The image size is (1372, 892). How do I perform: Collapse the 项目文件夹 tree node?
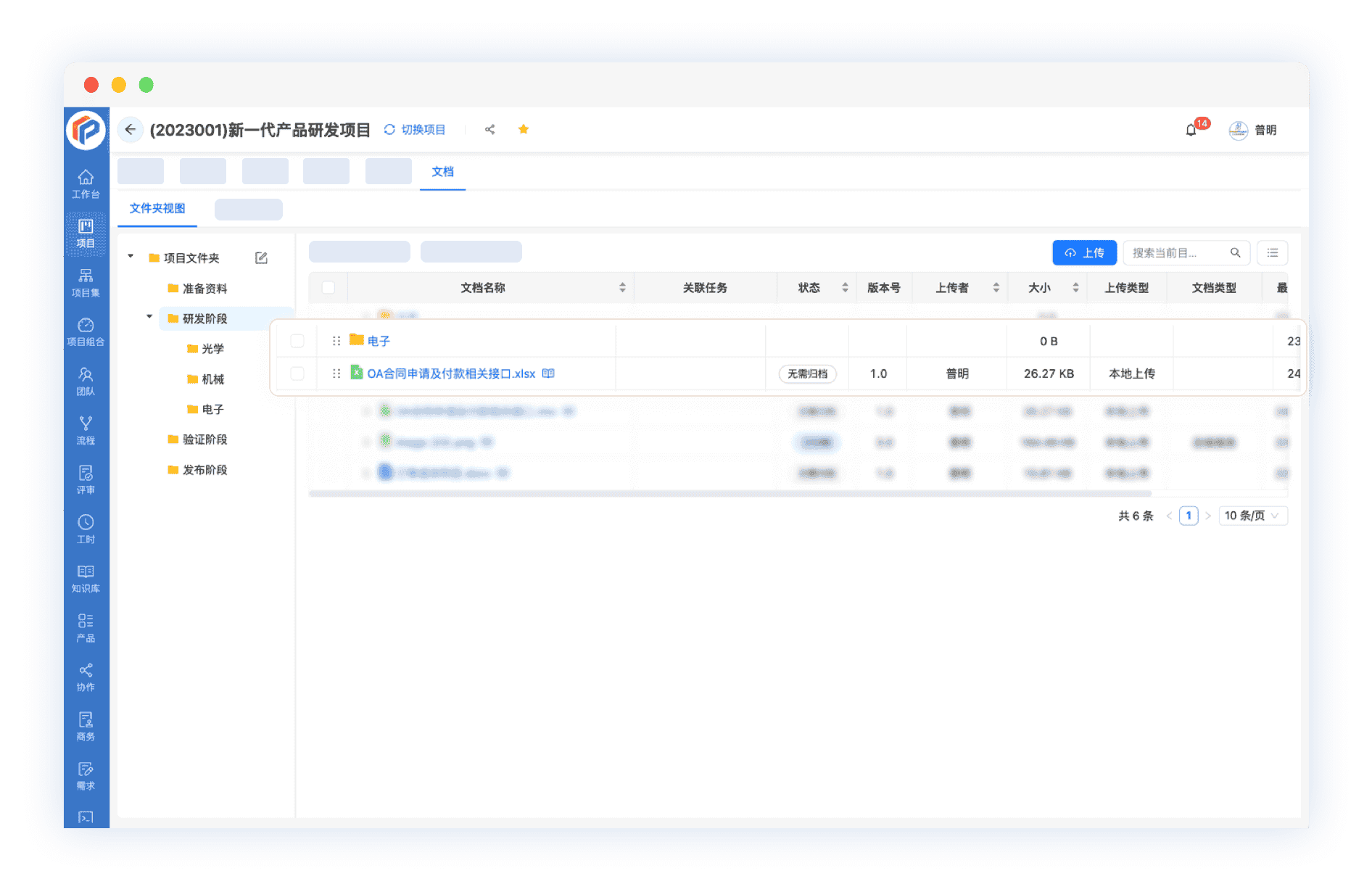tap(131, 257)
